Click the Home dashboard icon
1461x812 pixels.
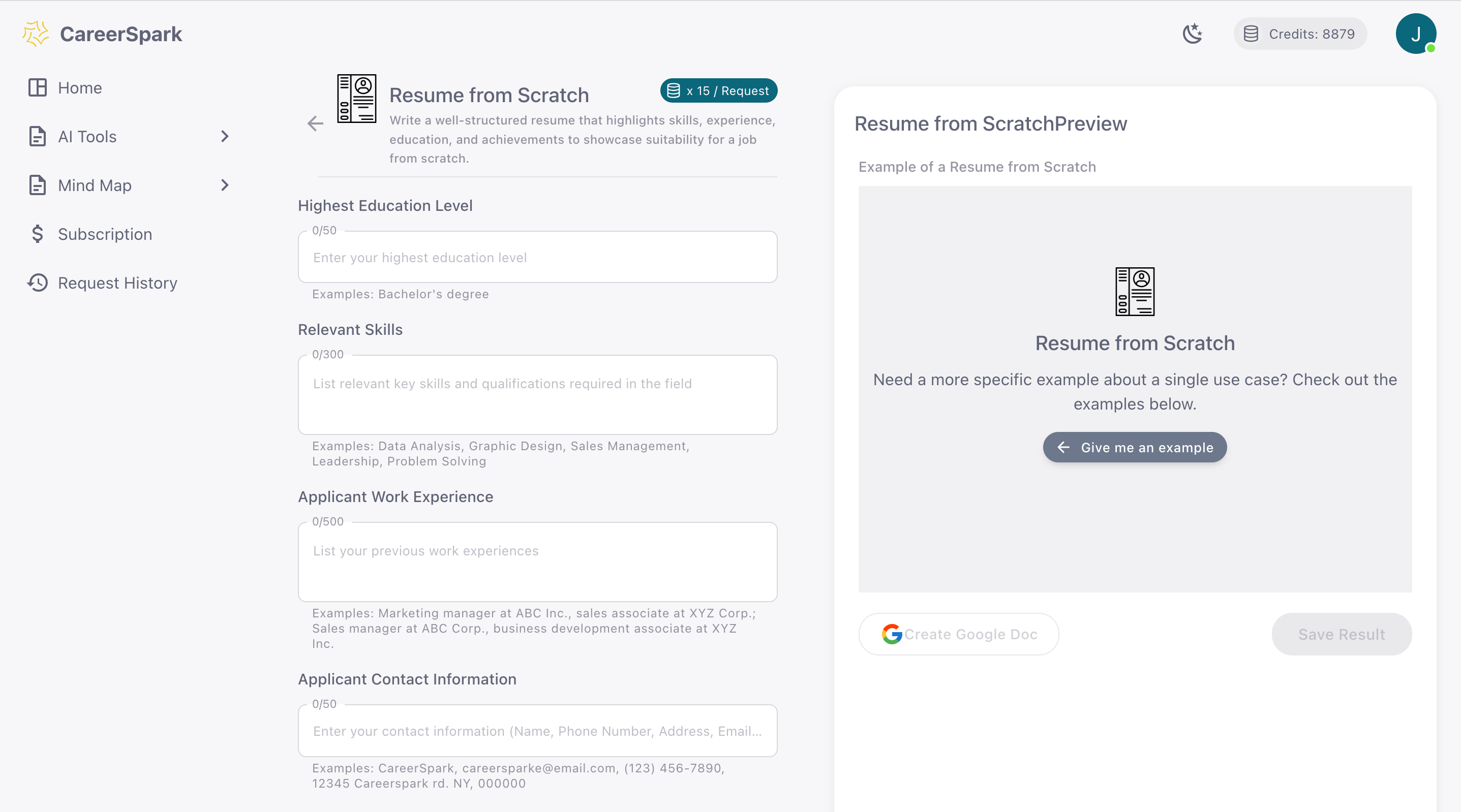tap(38, 88)
